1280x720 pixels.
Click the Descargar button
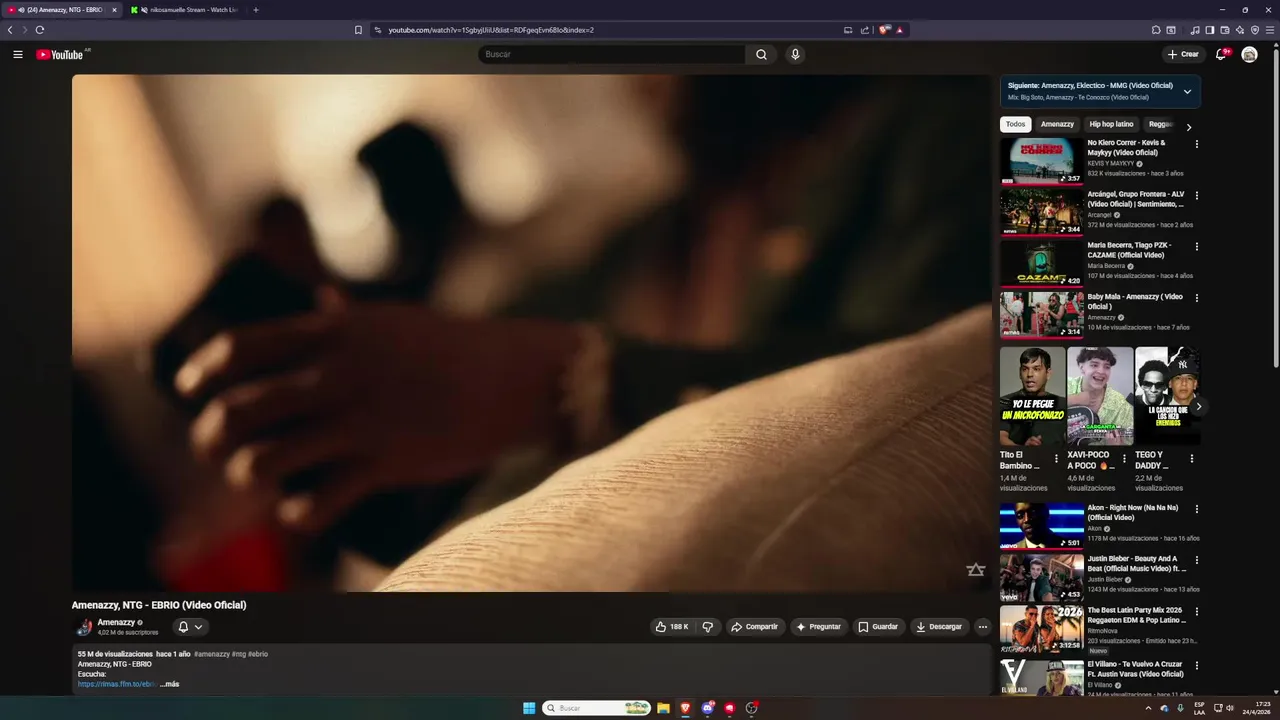coord(939,627)
